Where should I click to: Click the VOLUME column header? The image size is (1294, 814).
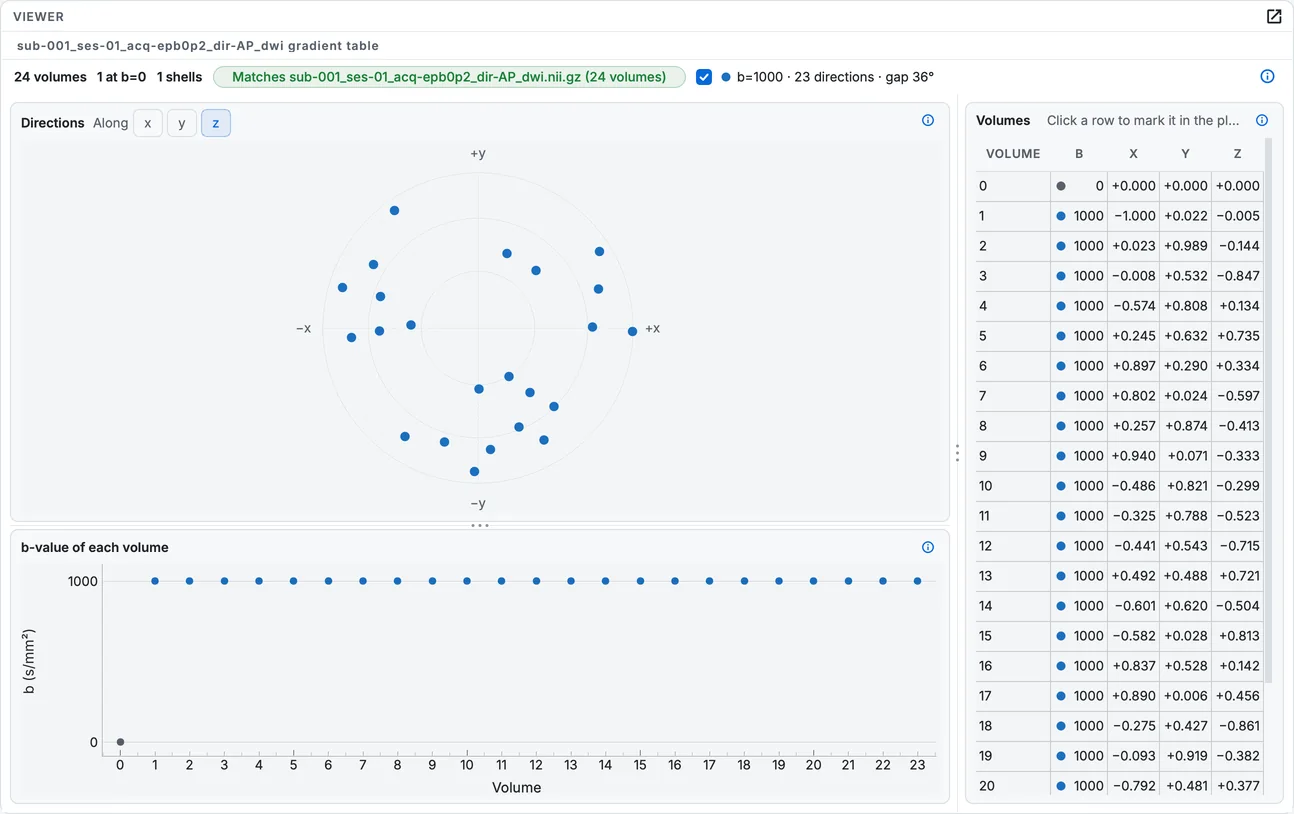pyautogui.click(x=1013, y=154)
